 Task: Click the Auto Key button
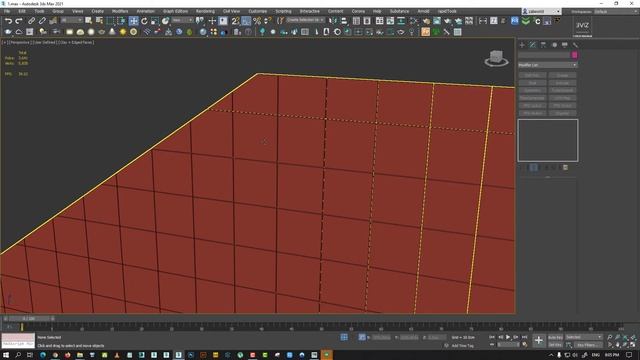point(555,338)
